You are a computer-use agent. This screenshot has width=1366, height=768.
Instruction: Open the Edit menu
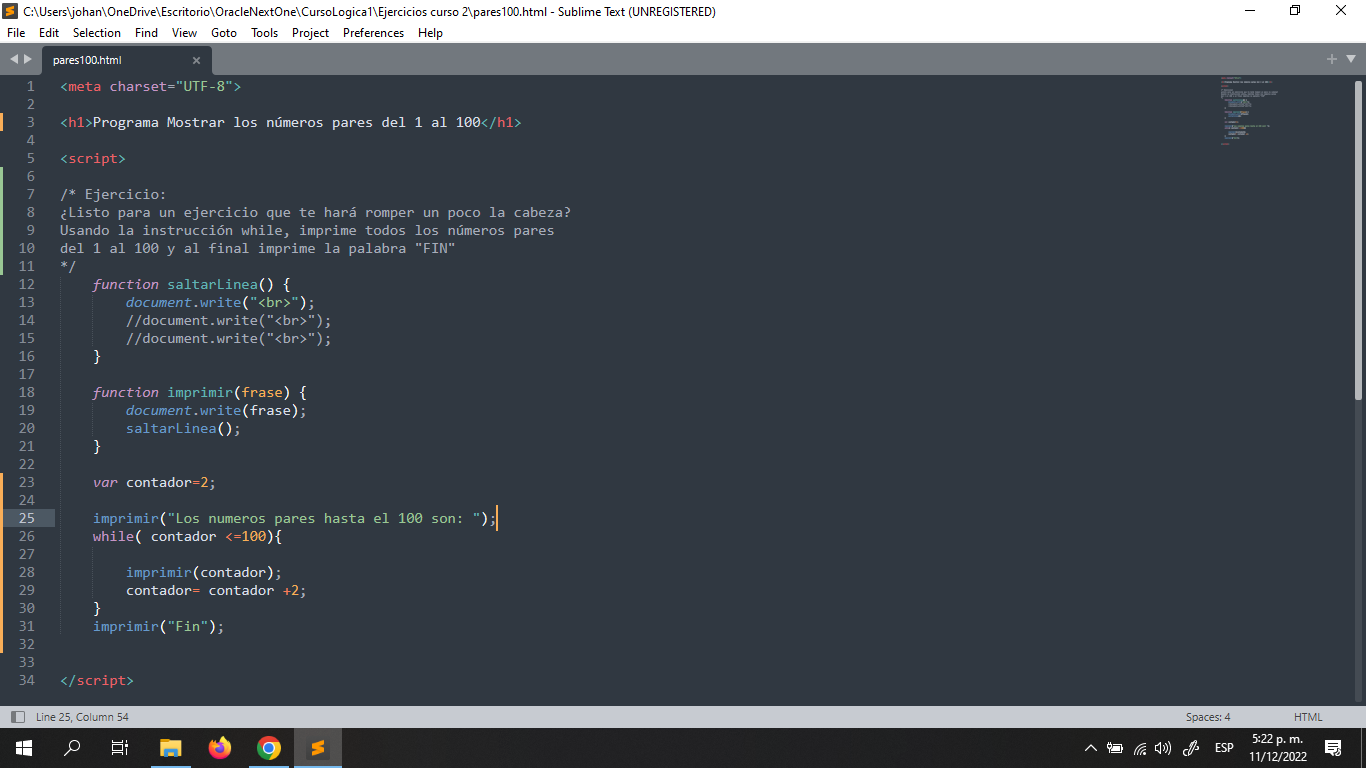click(49, 33)
